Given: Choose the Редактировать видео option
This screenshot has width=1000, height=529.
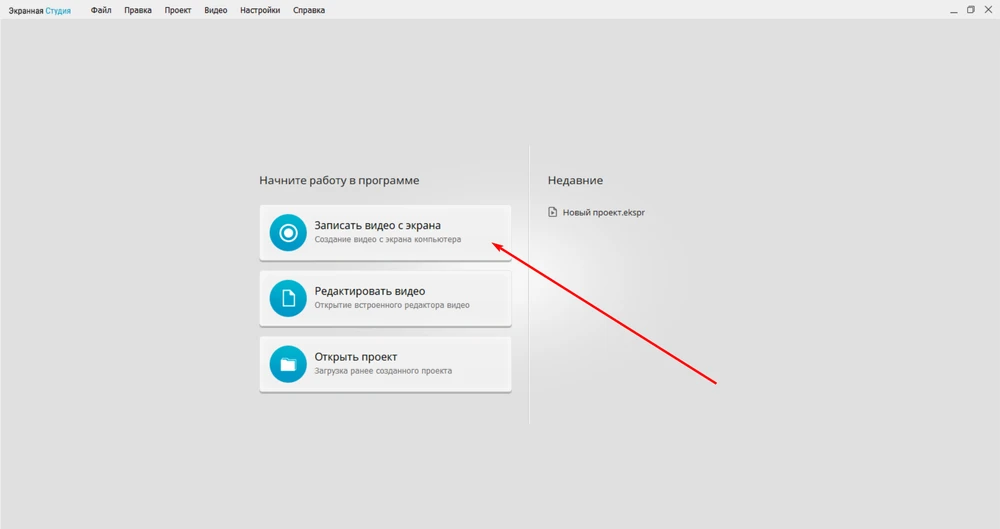Looking at the screenshot, I should point(369,291).
